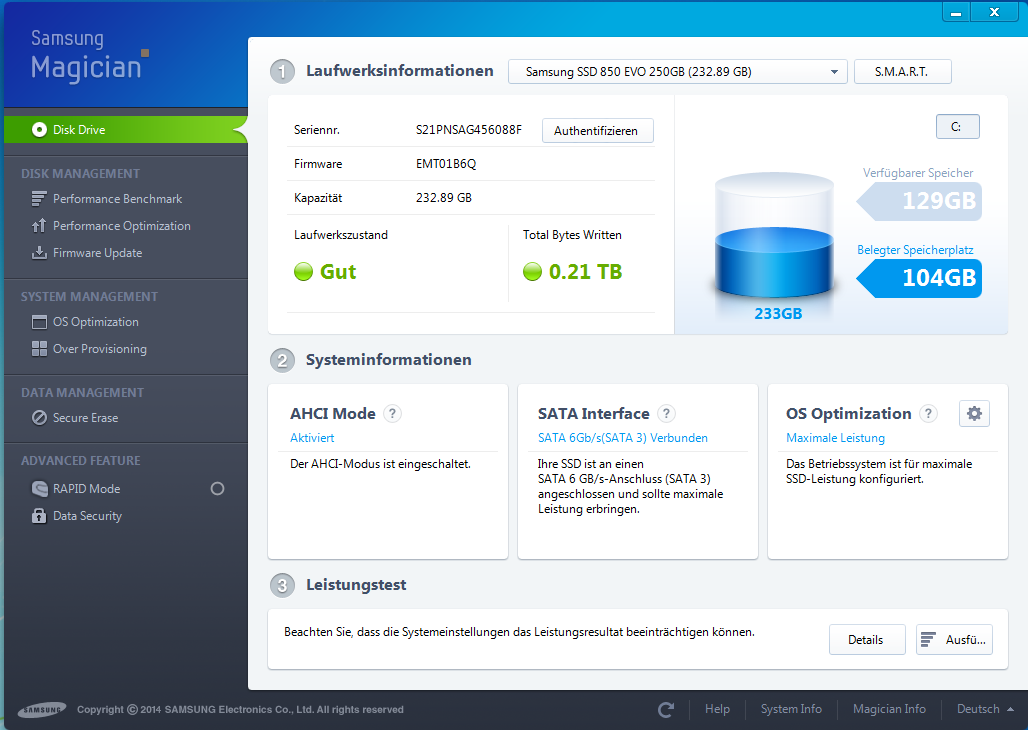Click the blue disk cylinder graphic

[x=774, y=236]
